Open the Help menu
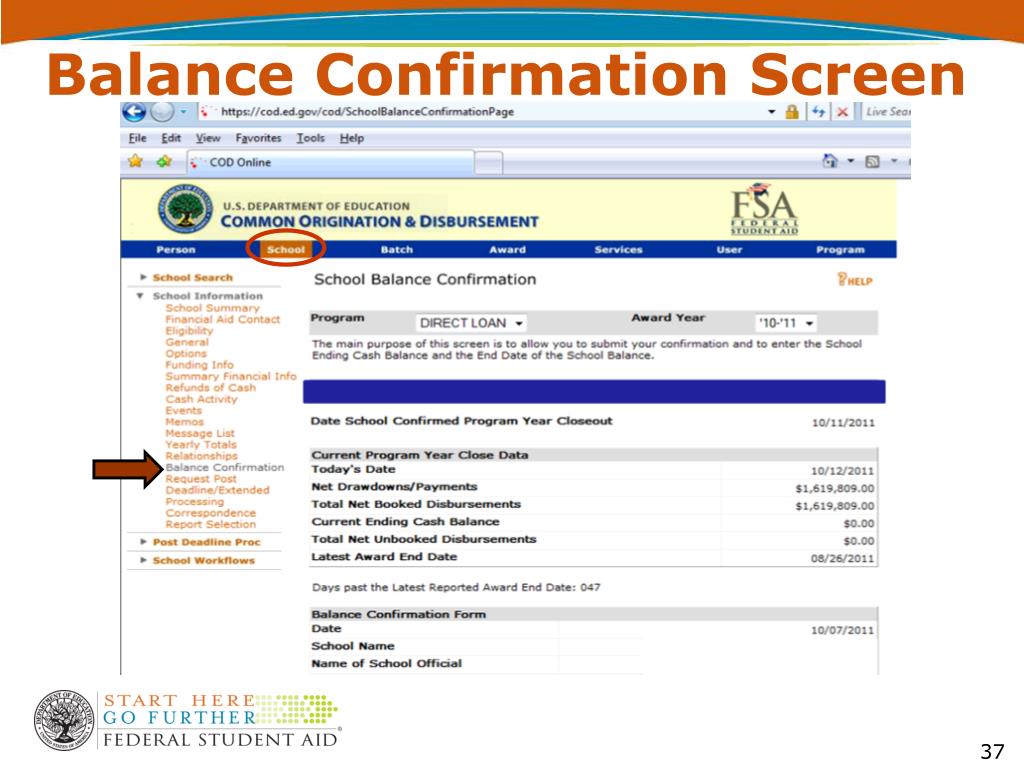This screenshot has width=1024, height=768. point(351,138)
